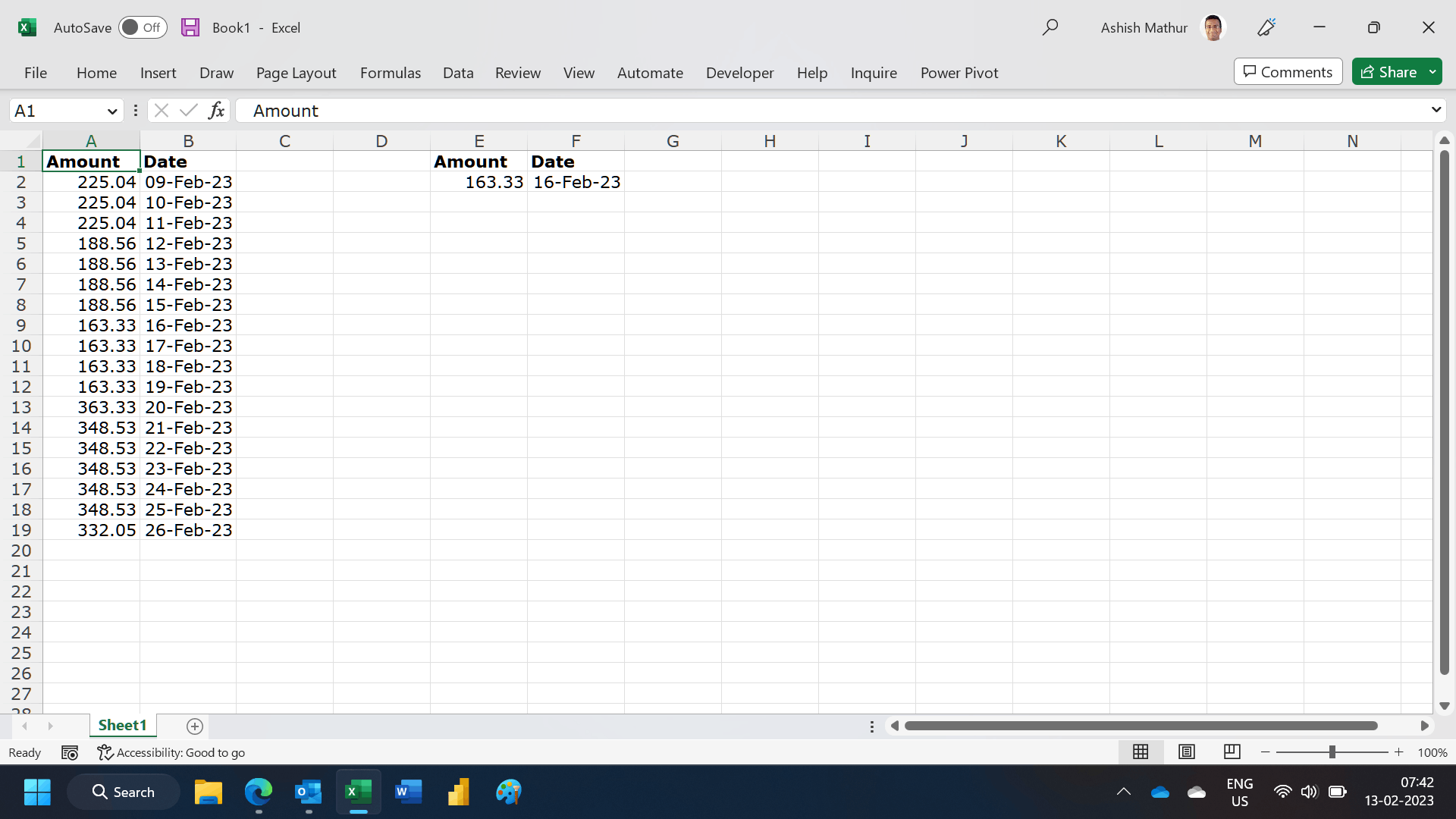Viewport: 1456px width, 819px height.
Task: Click the horizontal scrollbar
Action: pyautogui.click(x=1141, y=726)
